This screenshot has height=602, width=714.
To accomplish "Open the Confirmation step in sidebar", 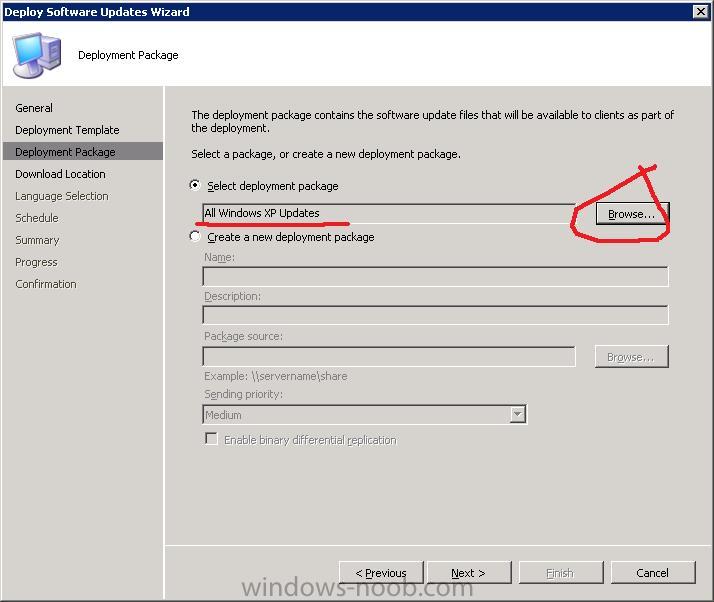I will tap(46, 284).
